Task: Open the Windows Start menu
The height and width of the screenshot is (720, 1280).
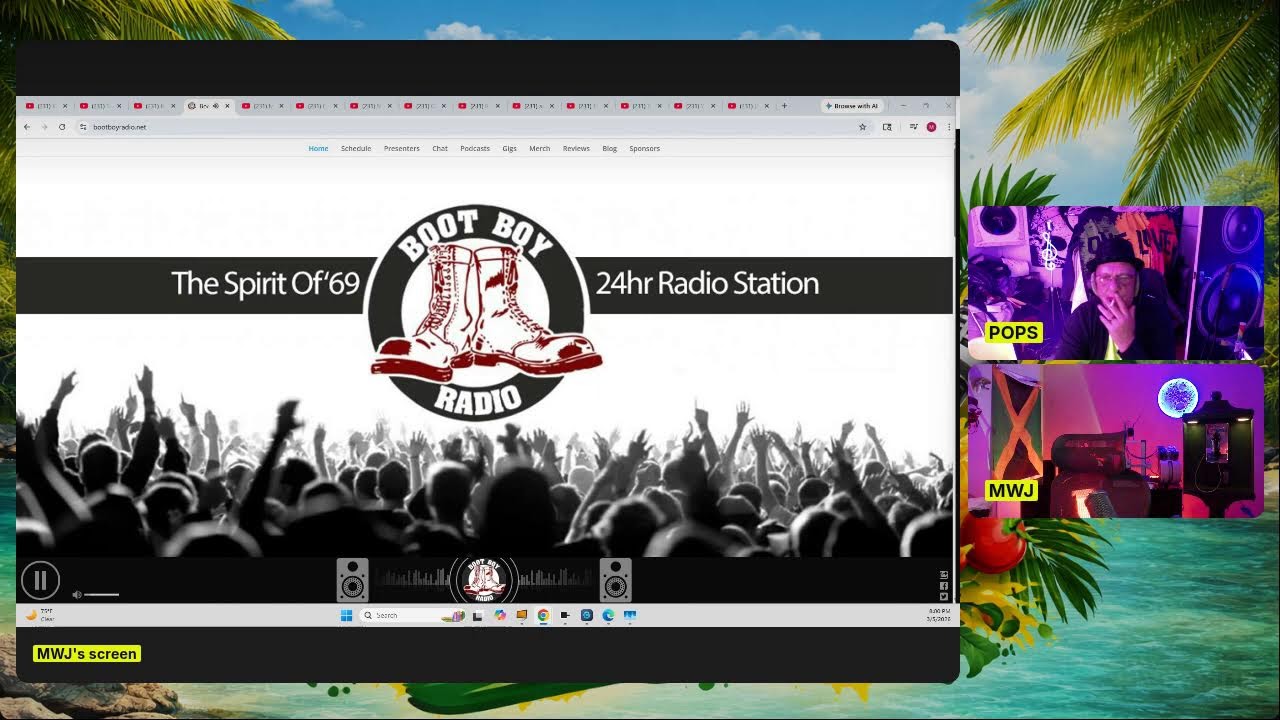Action: click(x=346, y=615)
